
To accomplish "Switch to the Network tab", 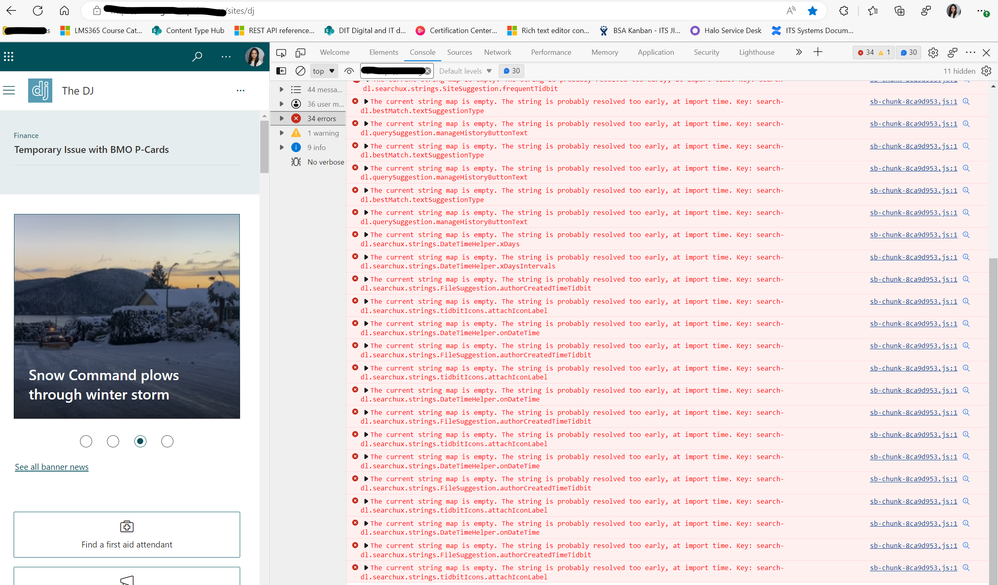I will [x=498, y=51].
